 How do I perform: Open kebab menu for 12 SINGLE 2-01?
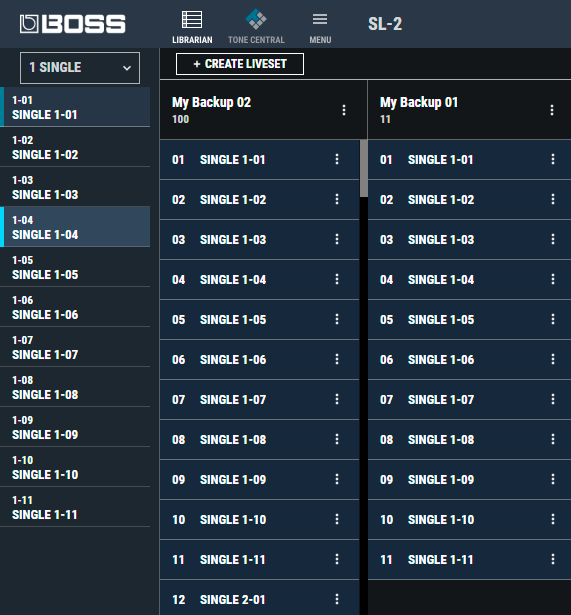(337, 599)
